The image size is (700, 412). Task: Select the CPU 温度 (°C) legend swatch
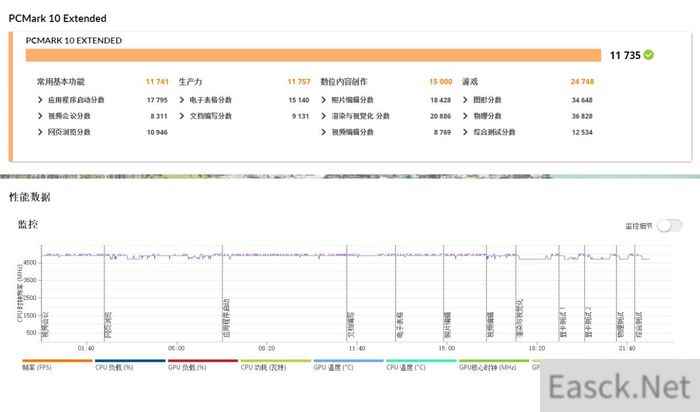point(421,361)
